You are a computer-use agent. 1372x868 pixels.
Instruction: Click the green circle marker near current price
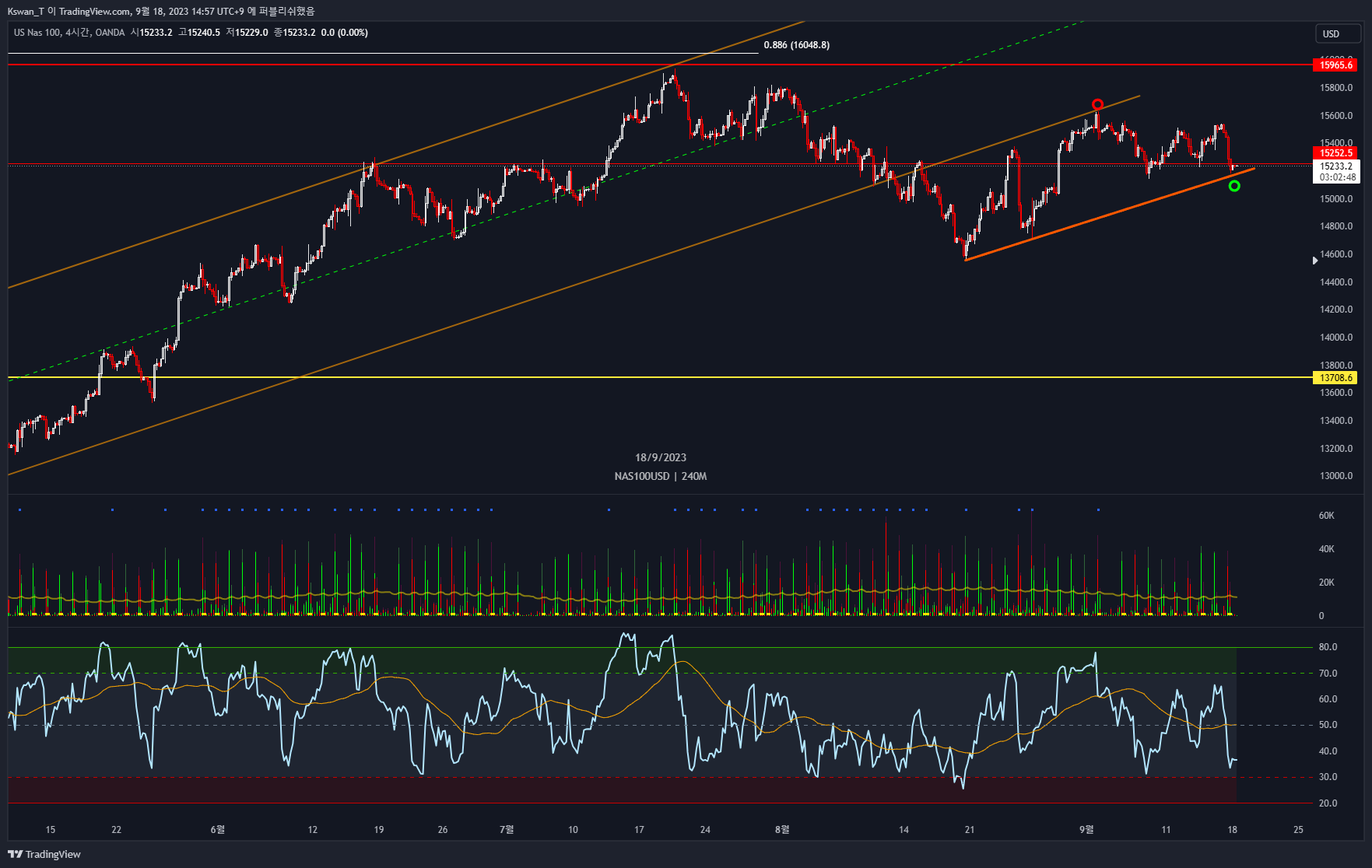click(1234, 186)
